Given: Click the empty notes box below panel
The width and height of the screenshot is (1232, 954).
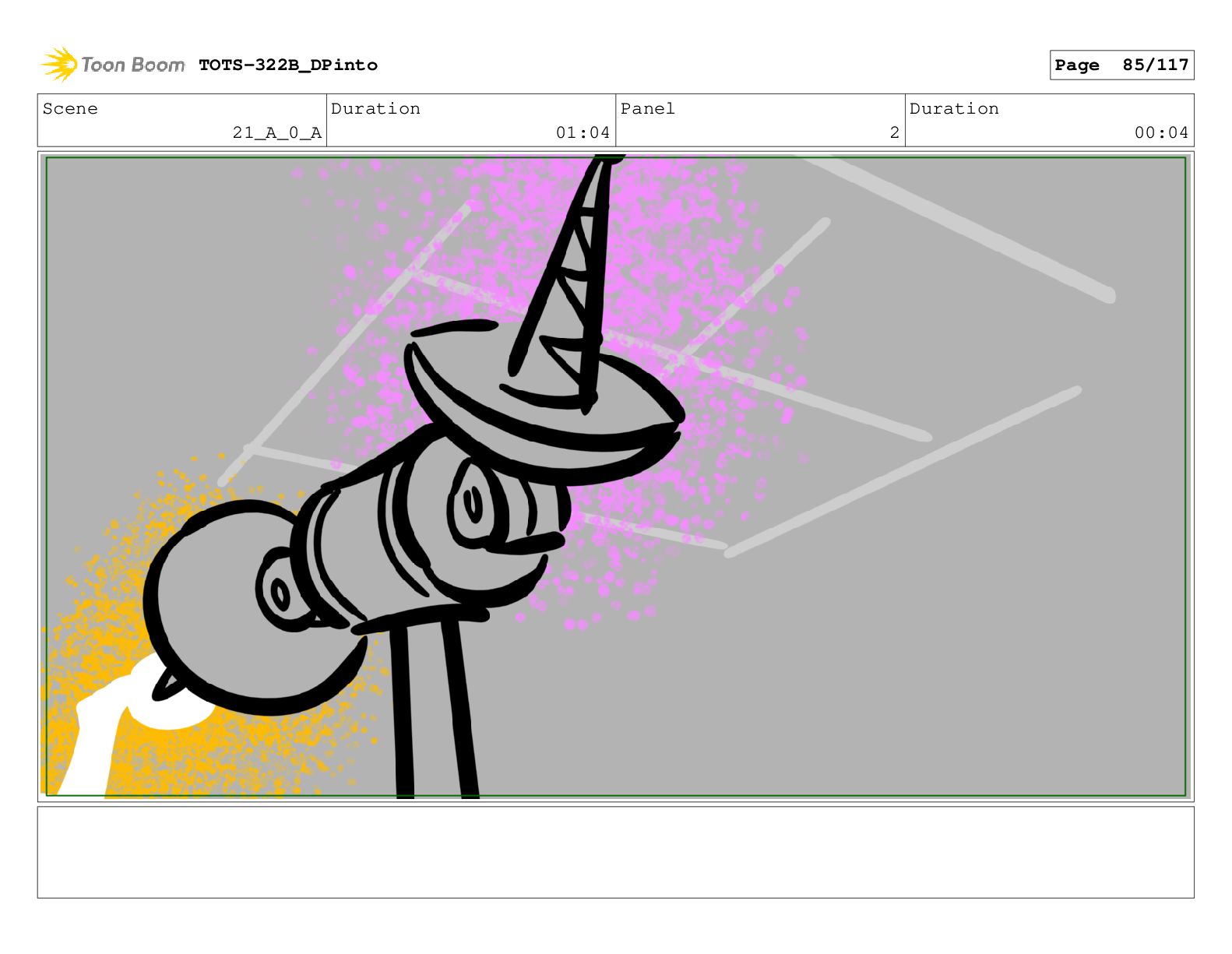Looking at the screenshot, I should click(615, 852).
